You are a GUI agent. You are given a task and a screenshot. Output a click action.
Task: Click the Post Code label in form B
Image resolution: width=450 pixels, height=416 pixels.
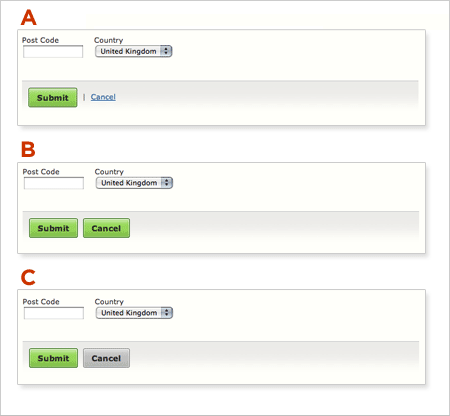point(41,172)
